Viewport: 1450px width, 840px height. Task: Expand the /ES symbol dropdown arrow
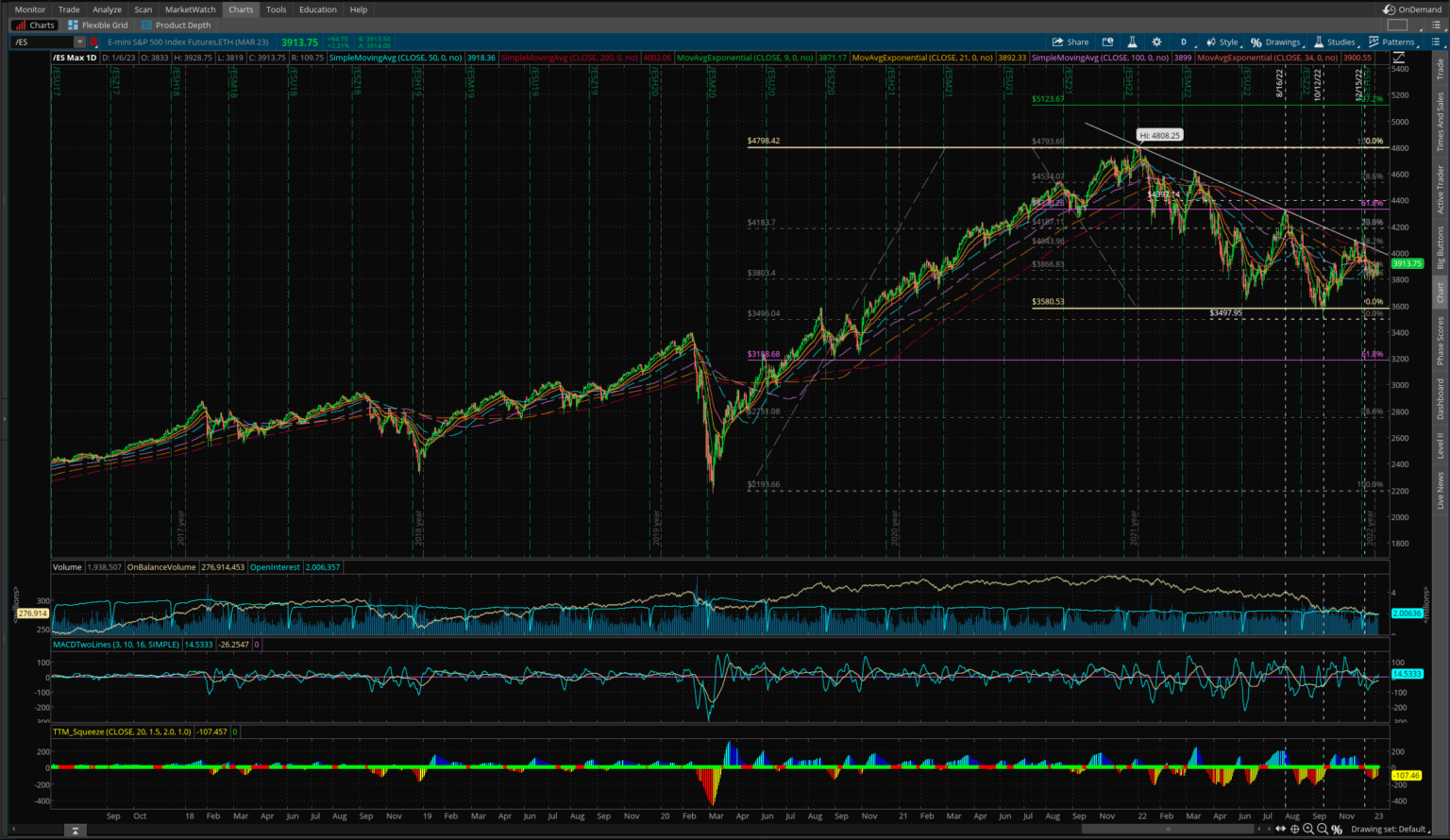80,42
